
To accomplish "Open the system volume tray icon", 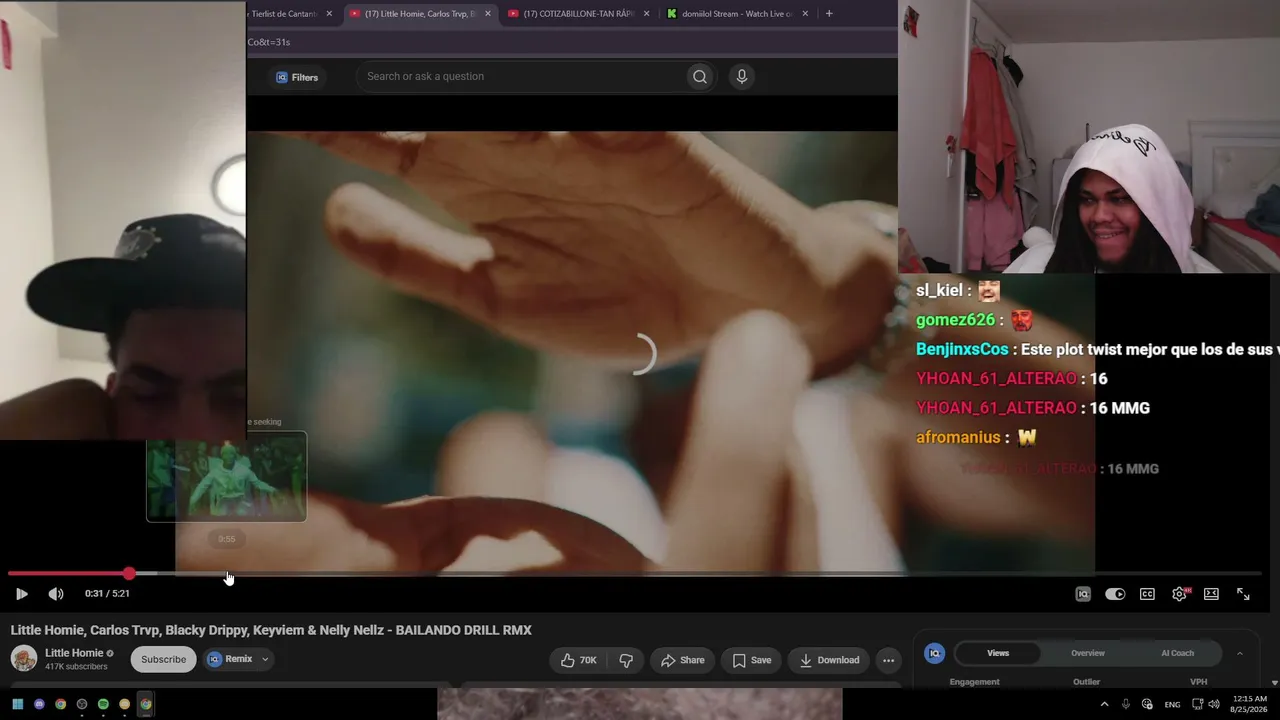I will [1213, 704].
